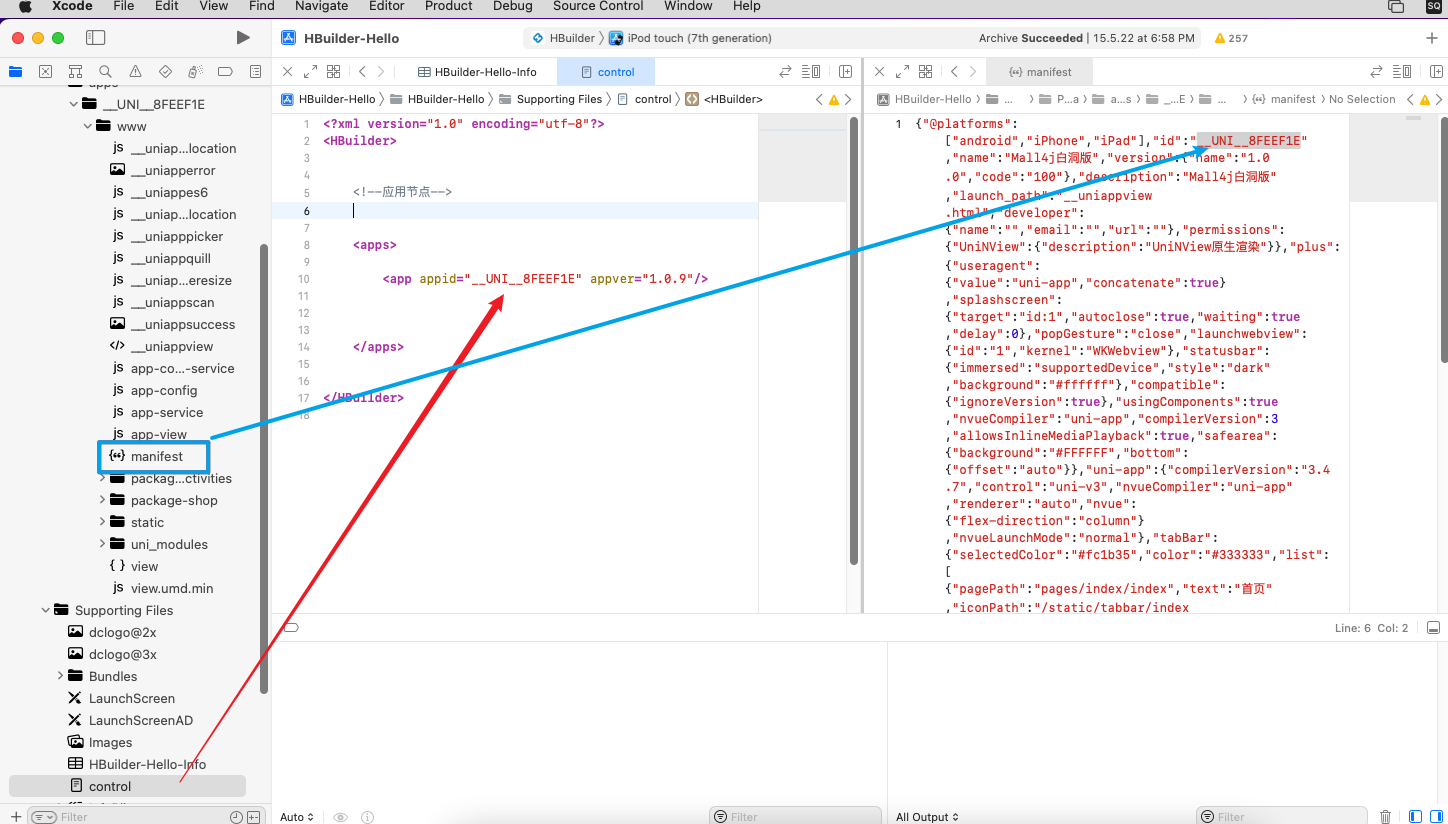Viewport: 1448px width, 824px height.
Task: Open the All Output dropdown
Action: point(927,817)
